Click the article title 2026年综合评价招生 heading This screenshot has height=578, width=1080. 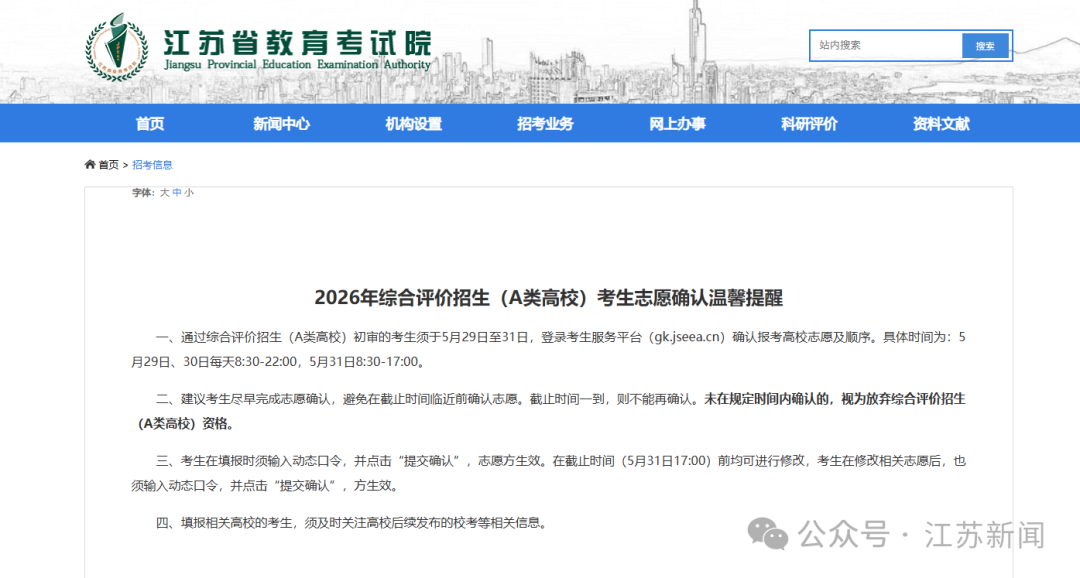tap(548, 298)
